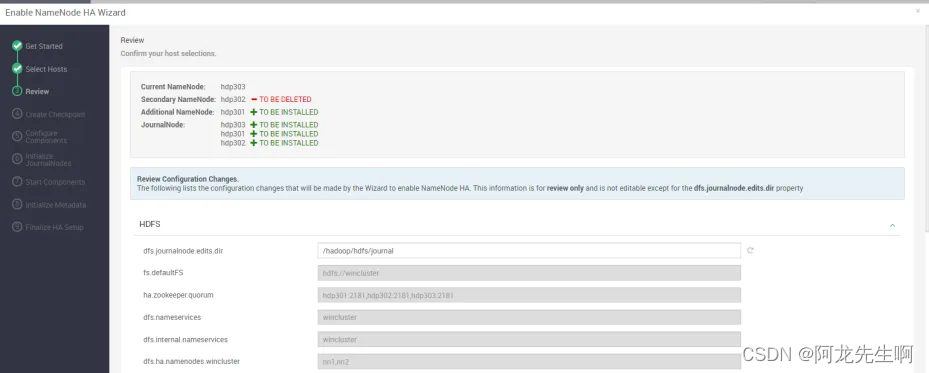Click the undo icon beside dfs.journalnode.edits.dir field
The image size is (929, 373).
click(750, 250)
